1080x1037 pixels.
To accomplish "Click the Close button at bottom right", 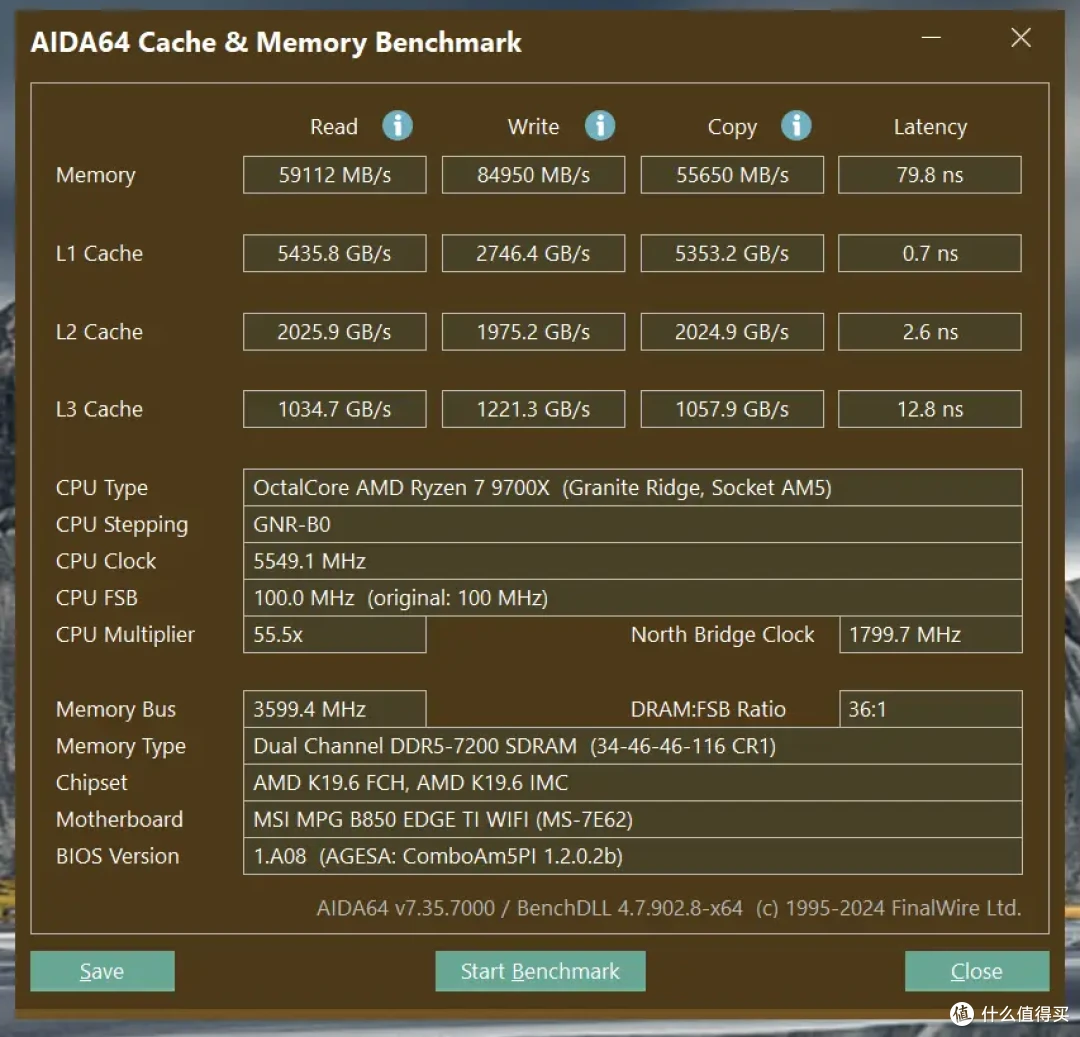I will [x=977, y=971].
